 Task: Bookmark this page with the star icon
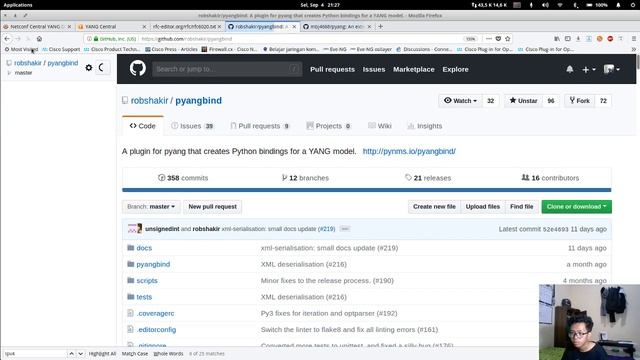coord(507,38)
